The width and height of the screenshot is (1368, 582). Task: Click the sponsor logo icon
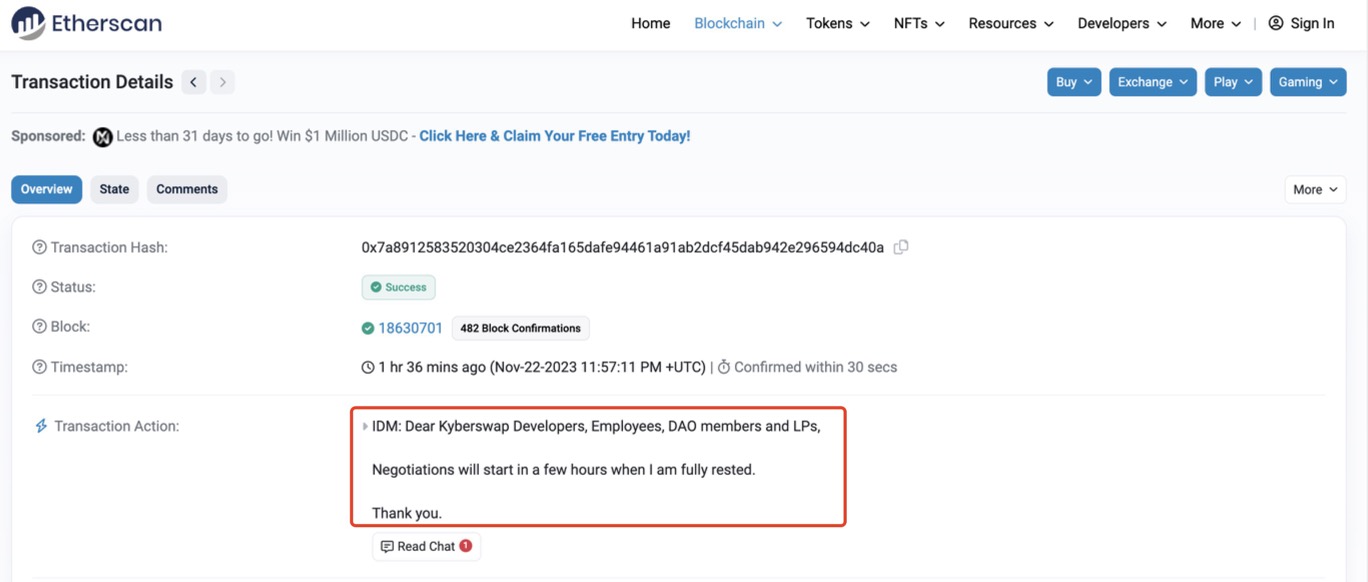[x=102, y=137]
